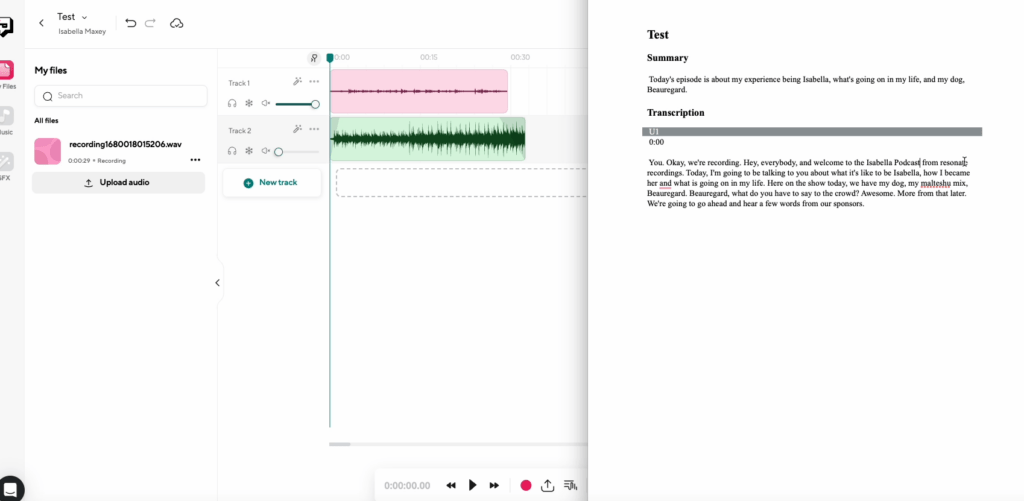Viewport: 1024px width, 501px height.
Task: Open the chat support bubble icon
Action: [10, 488]
